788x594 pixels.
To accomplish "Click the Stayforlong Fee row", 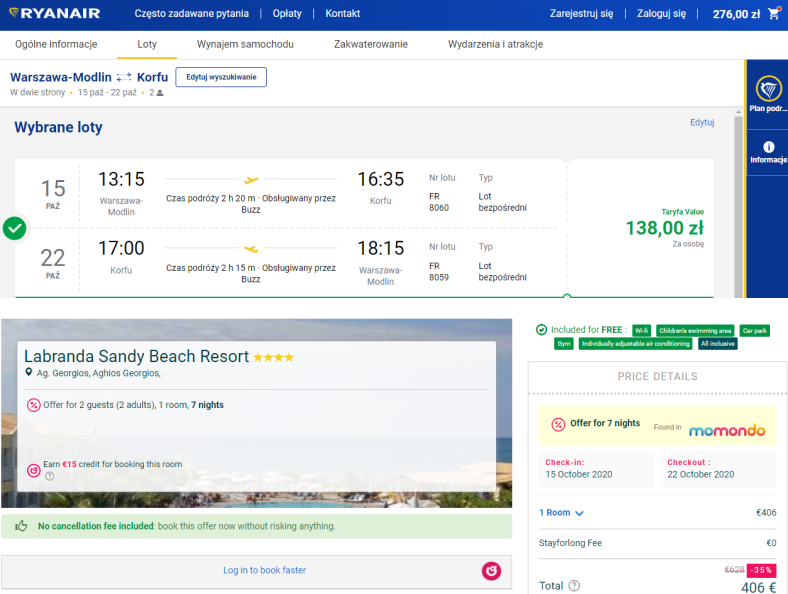I will [657, 543].
